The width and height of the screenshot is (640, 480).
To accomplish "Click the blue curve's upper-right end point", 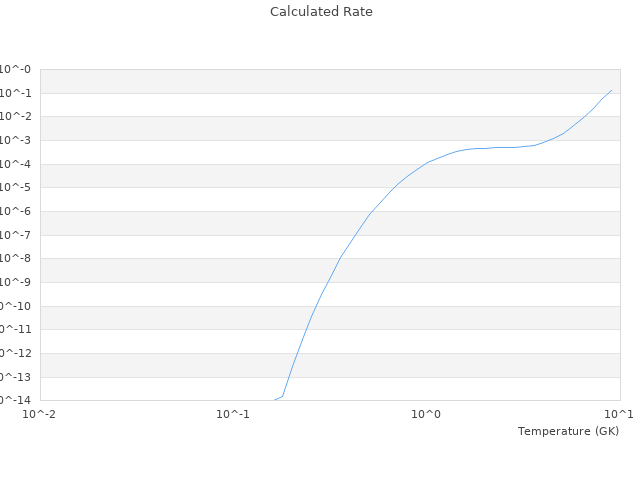I will (x=611, y=90).
